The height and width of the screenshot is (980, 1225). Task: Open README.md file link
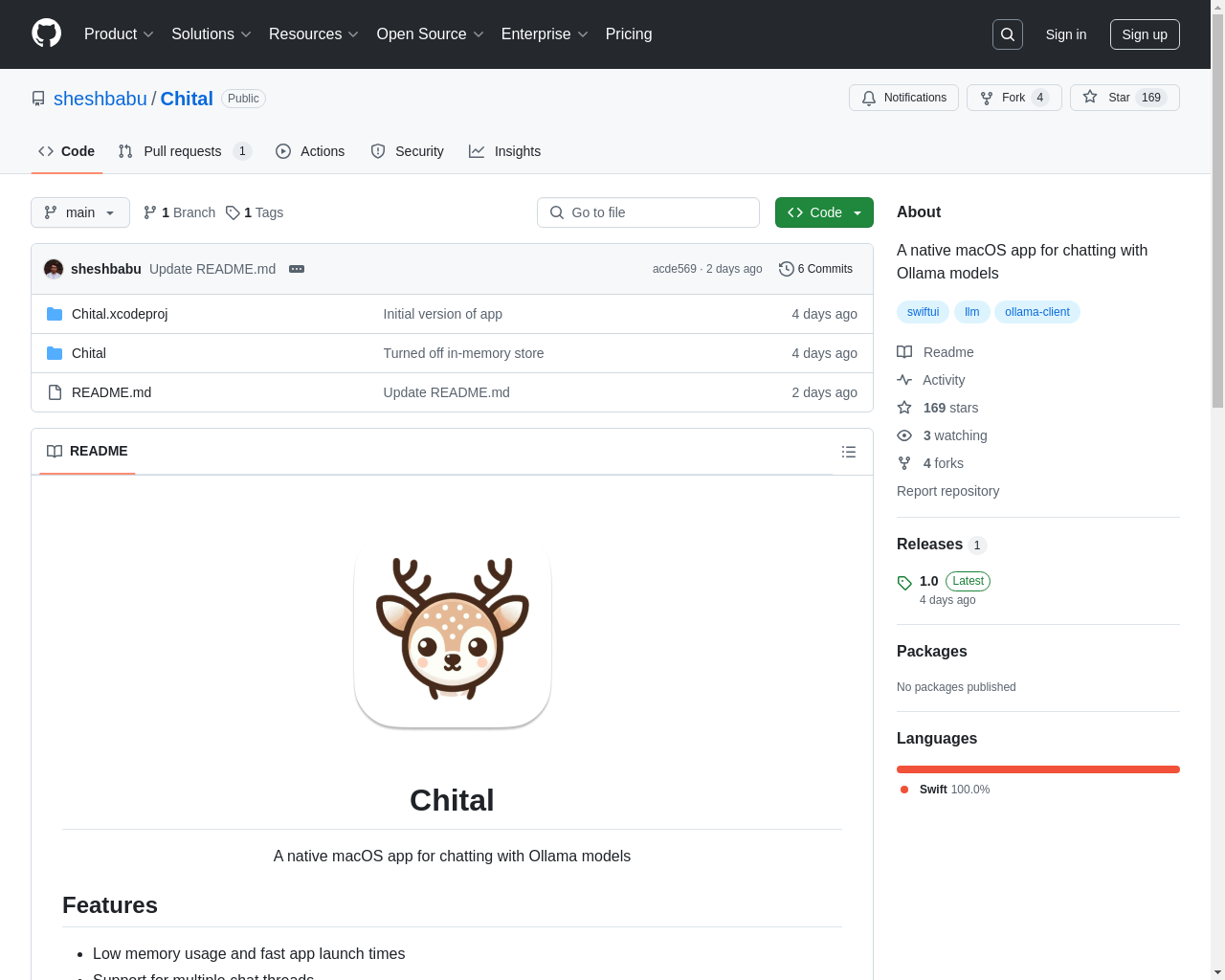pyautogui.click(x=112, y=392)
